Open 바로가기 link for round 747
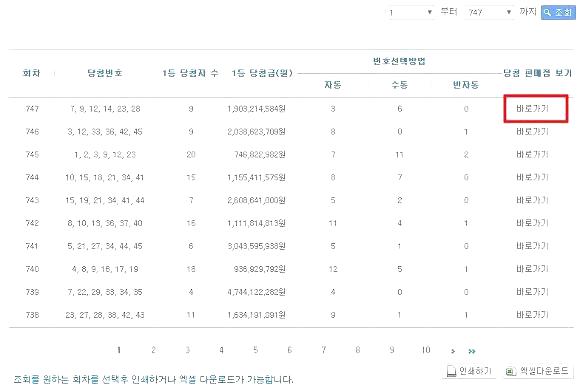Screen dimensions: 580x388 pyautogui.click(x=532, y=108)
